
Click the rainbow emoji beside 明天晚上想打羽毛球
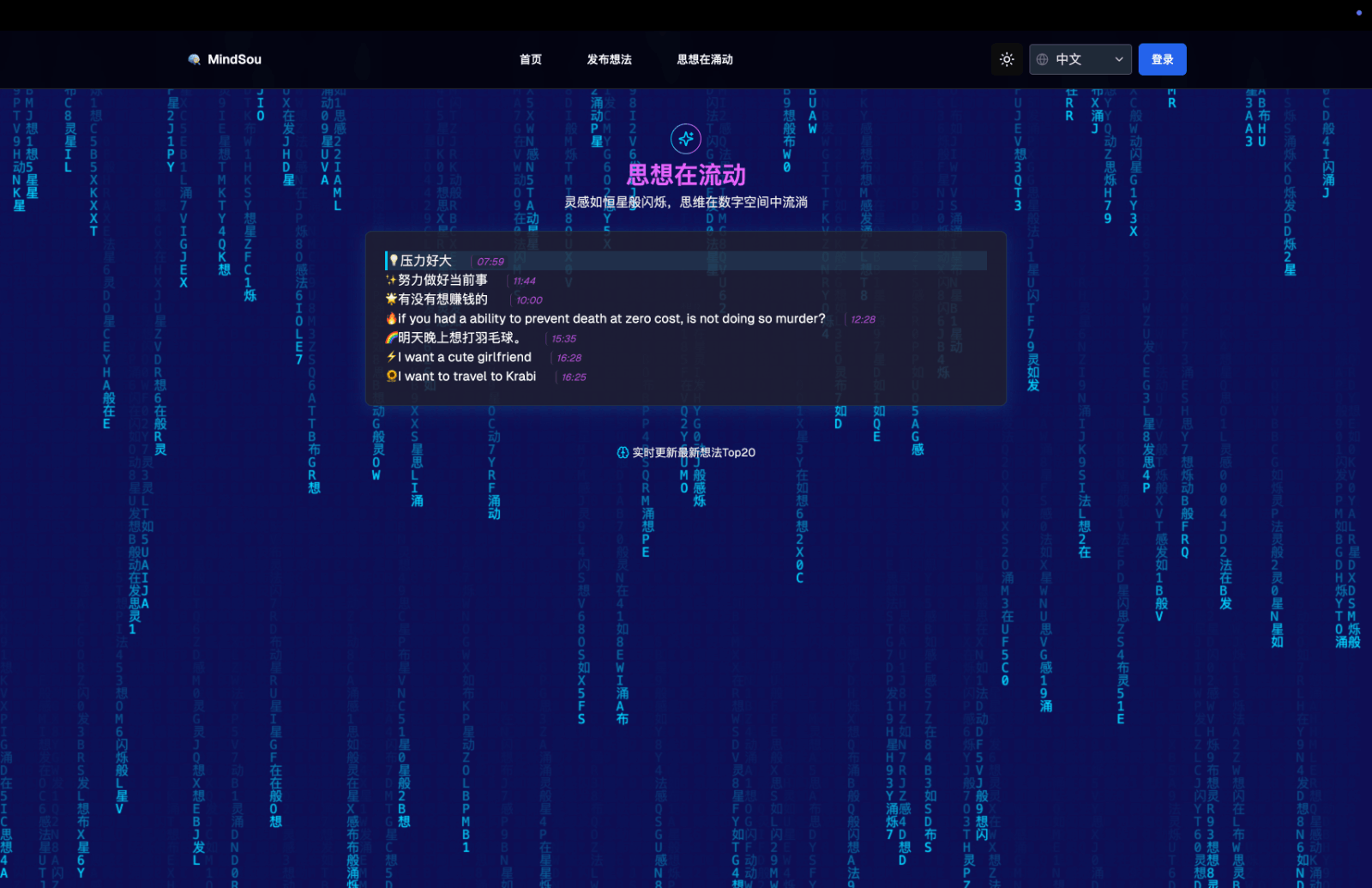(391, 338)
